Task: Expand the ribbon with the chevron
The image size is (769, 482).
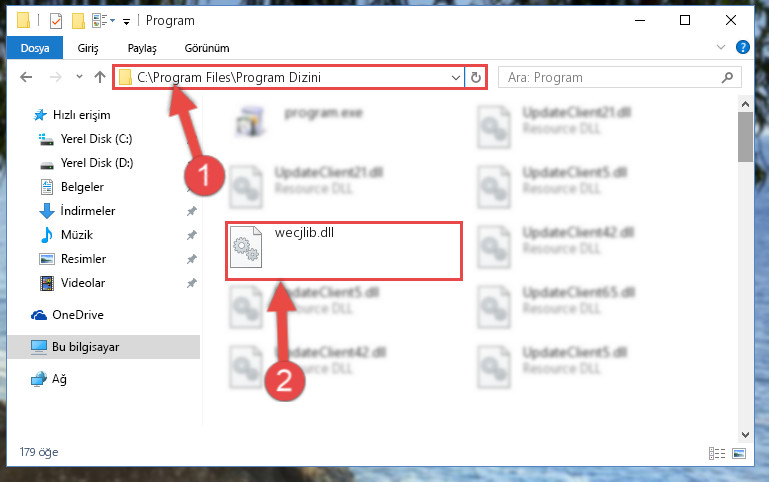Action: point(721,48)
